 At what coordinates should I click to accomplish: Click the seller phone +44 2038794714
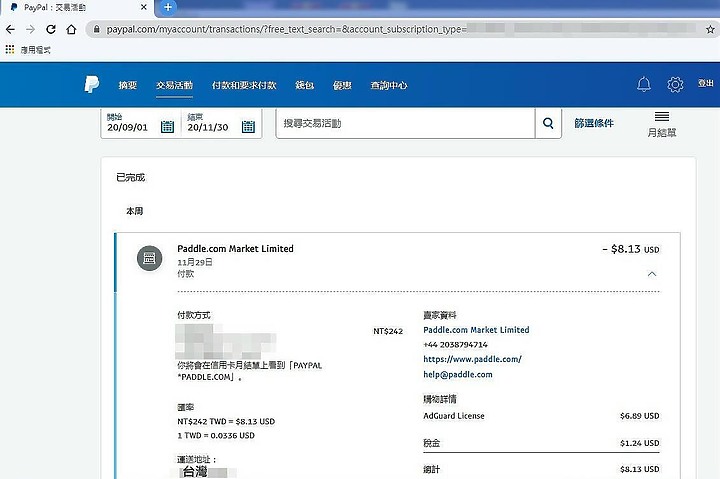click(x=456, y=344)
